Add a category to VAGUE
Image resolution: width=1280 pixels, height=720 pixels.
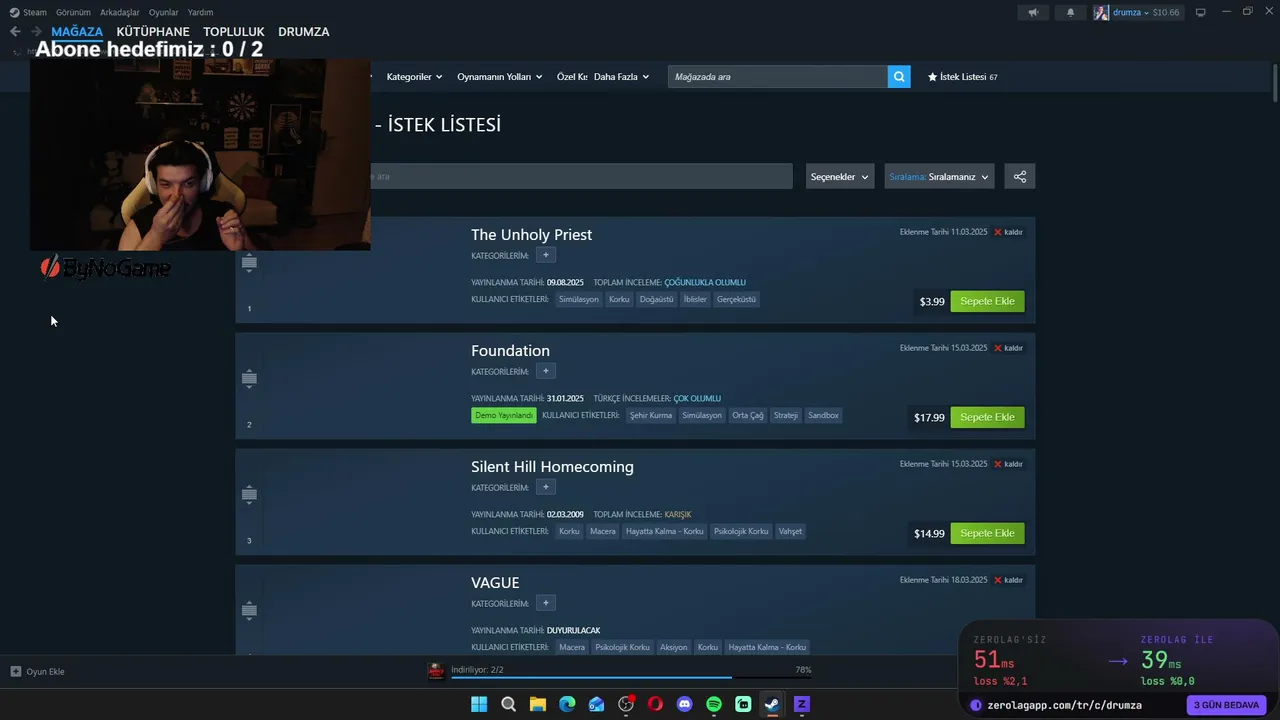coord(545,604)
